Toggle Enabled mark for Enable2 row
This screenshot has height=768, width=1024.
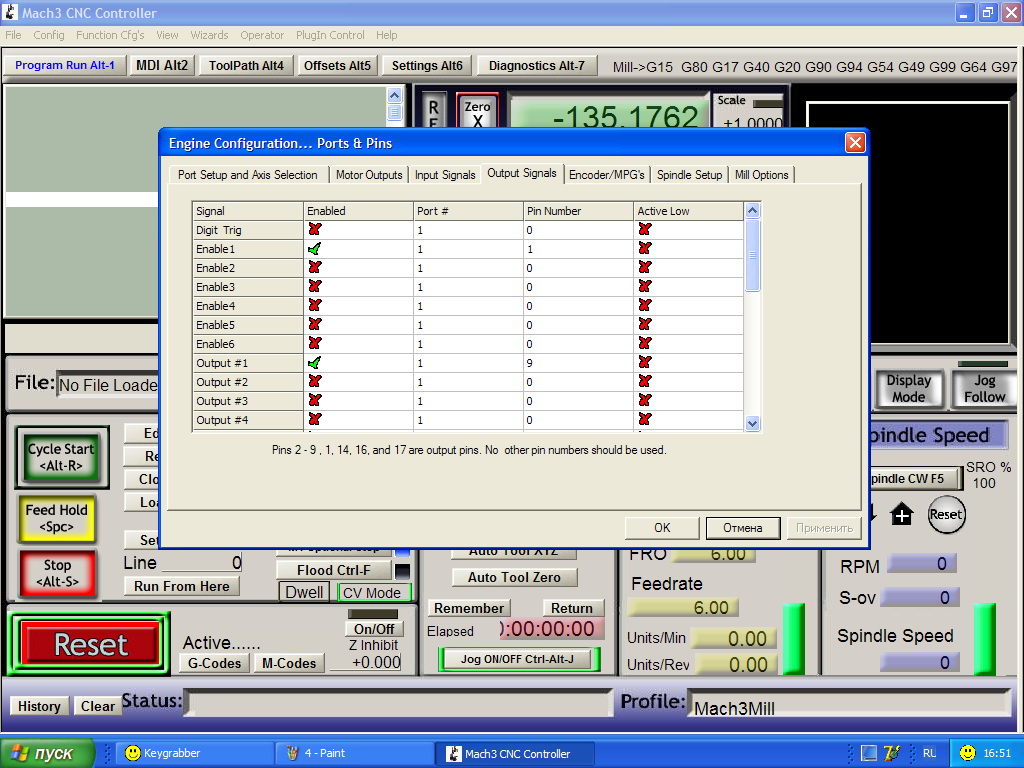click(315, 268)
